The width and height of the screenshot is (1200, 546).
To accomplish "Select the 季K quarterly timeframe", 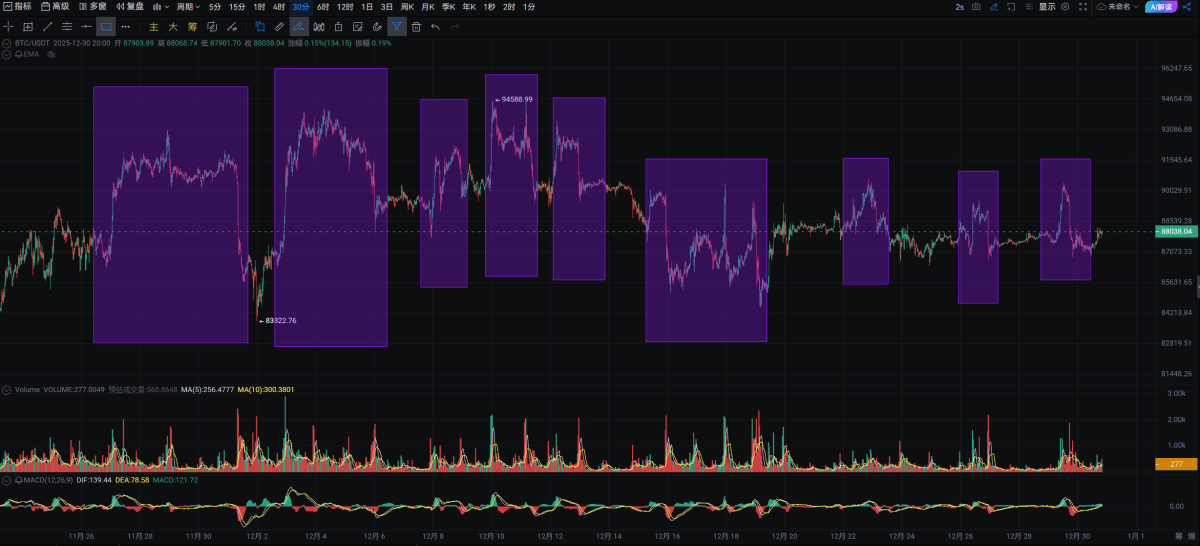I will 449,7.
